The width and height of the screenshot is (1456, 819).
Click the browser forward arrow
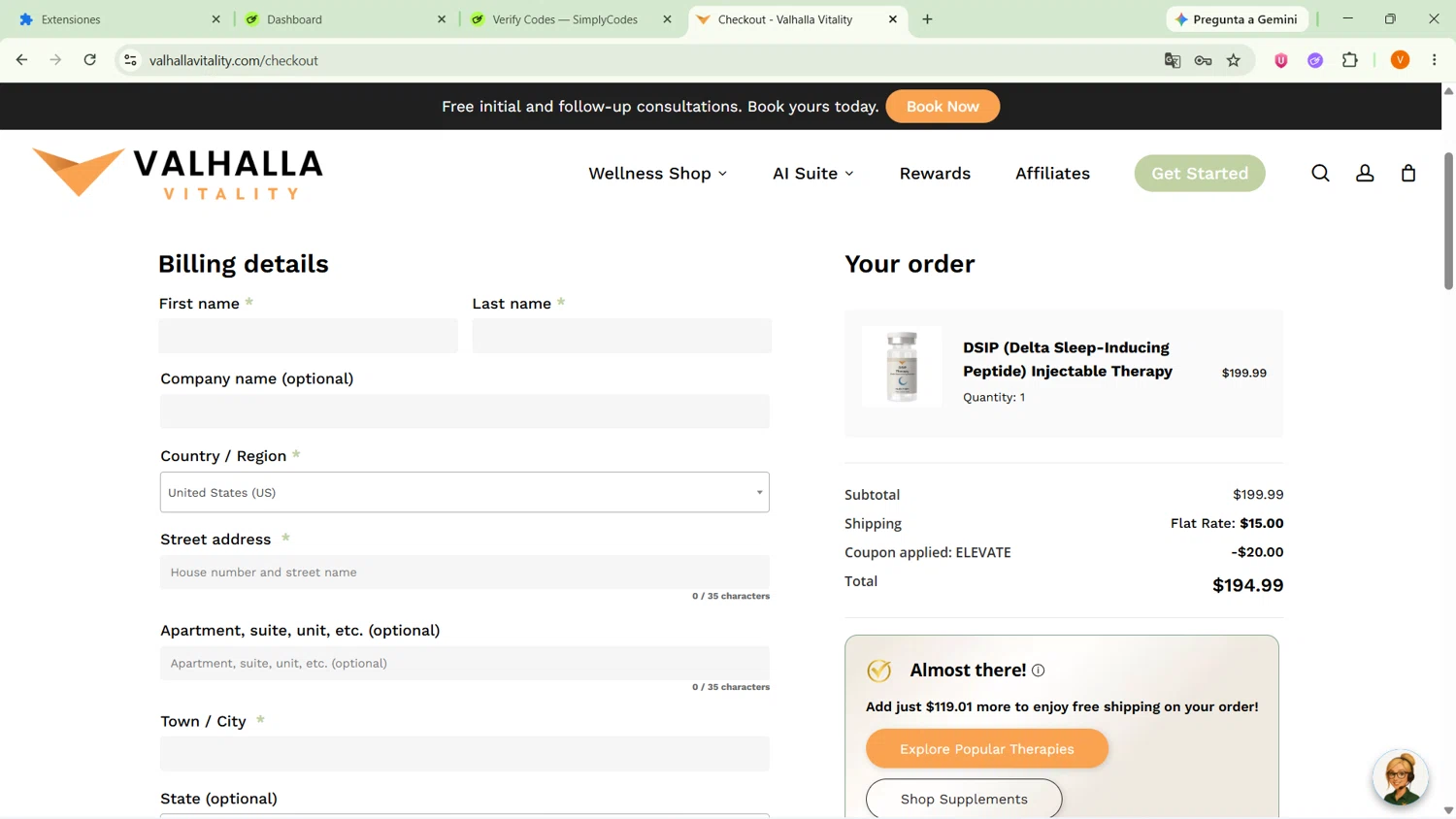55,60
